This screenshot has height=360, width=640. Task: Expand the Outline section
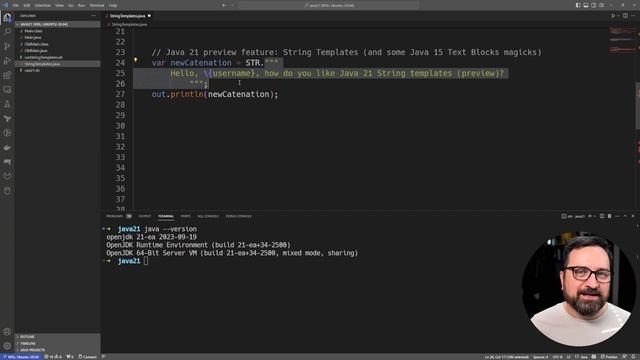tap(58, 337)
